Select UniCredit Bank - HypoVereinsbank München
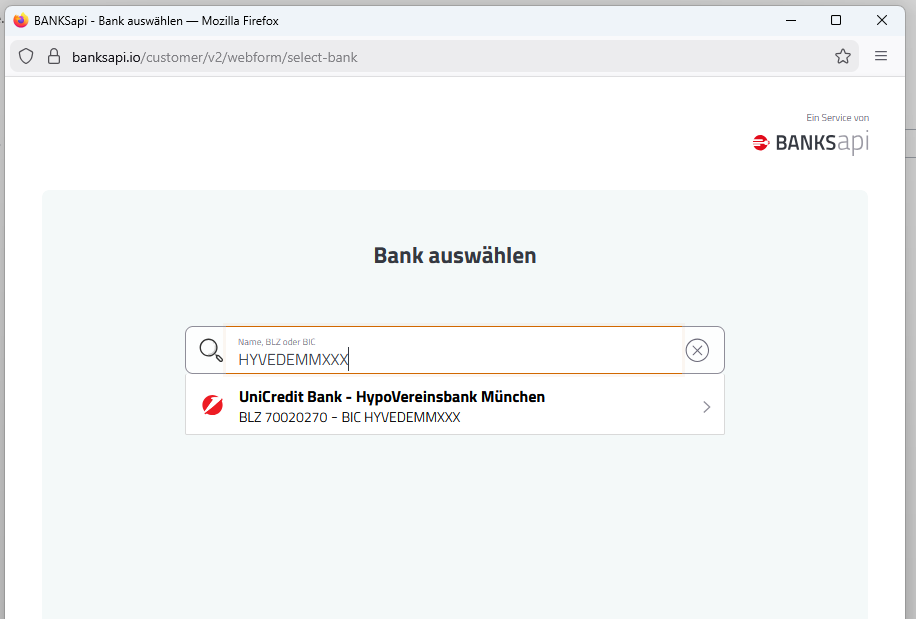This screenshot has height=619, width=916. pyautogui.click(x=392, y=397)
